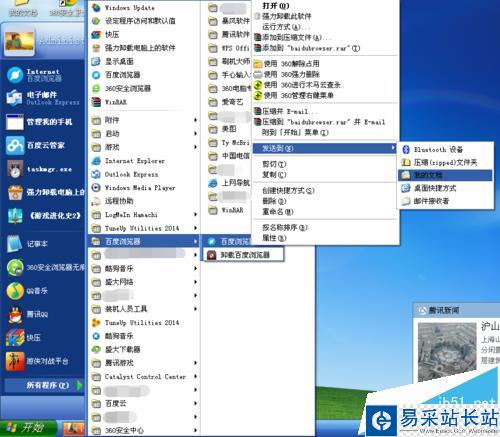The height and width of the screenshot is (437, 500).
Task: Launch 腾讯QQ penguin icon
Action: click(x=15, y=314)
